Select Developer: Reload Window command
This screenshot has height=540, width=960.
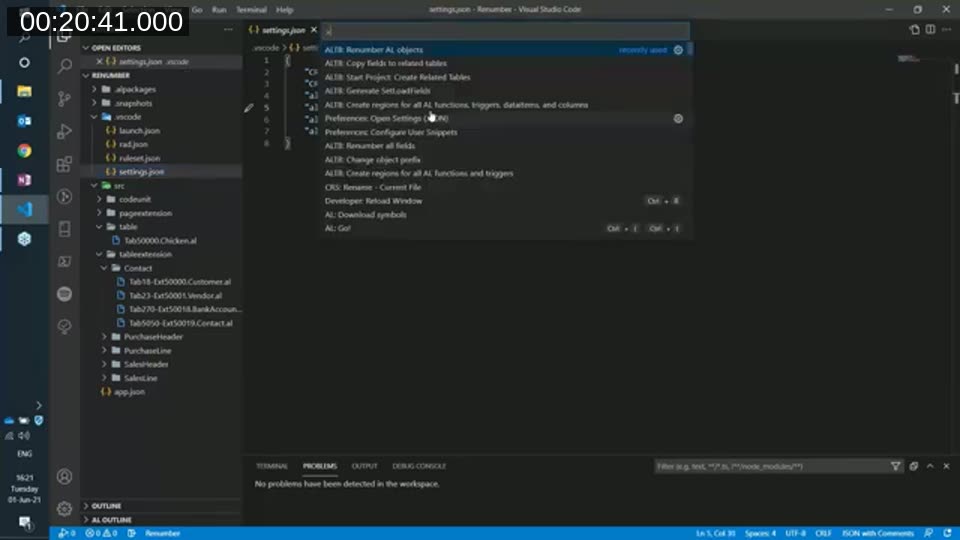tap(503, 201)
